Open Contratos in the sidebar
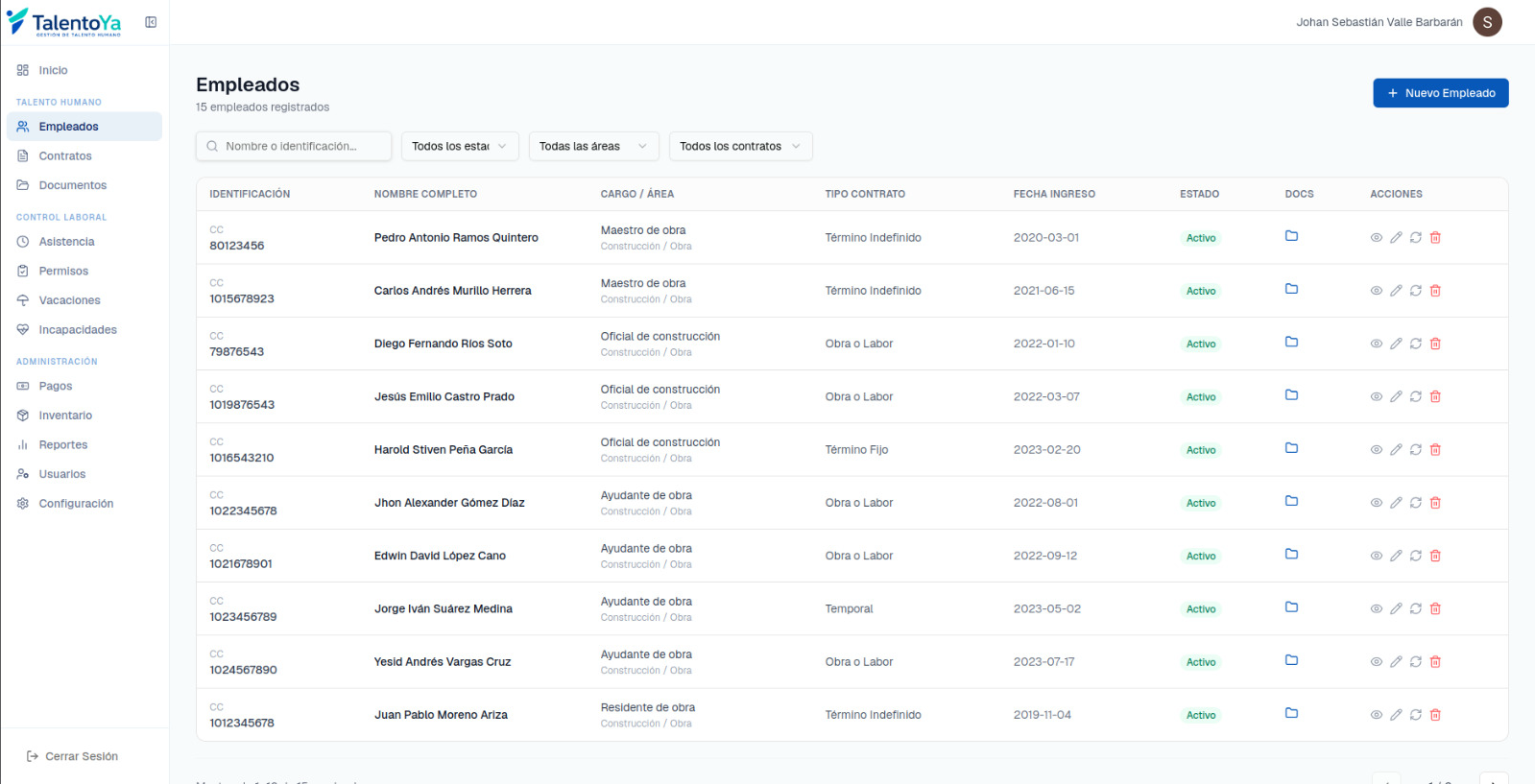 pyautogui.click(x=84, y=155)
